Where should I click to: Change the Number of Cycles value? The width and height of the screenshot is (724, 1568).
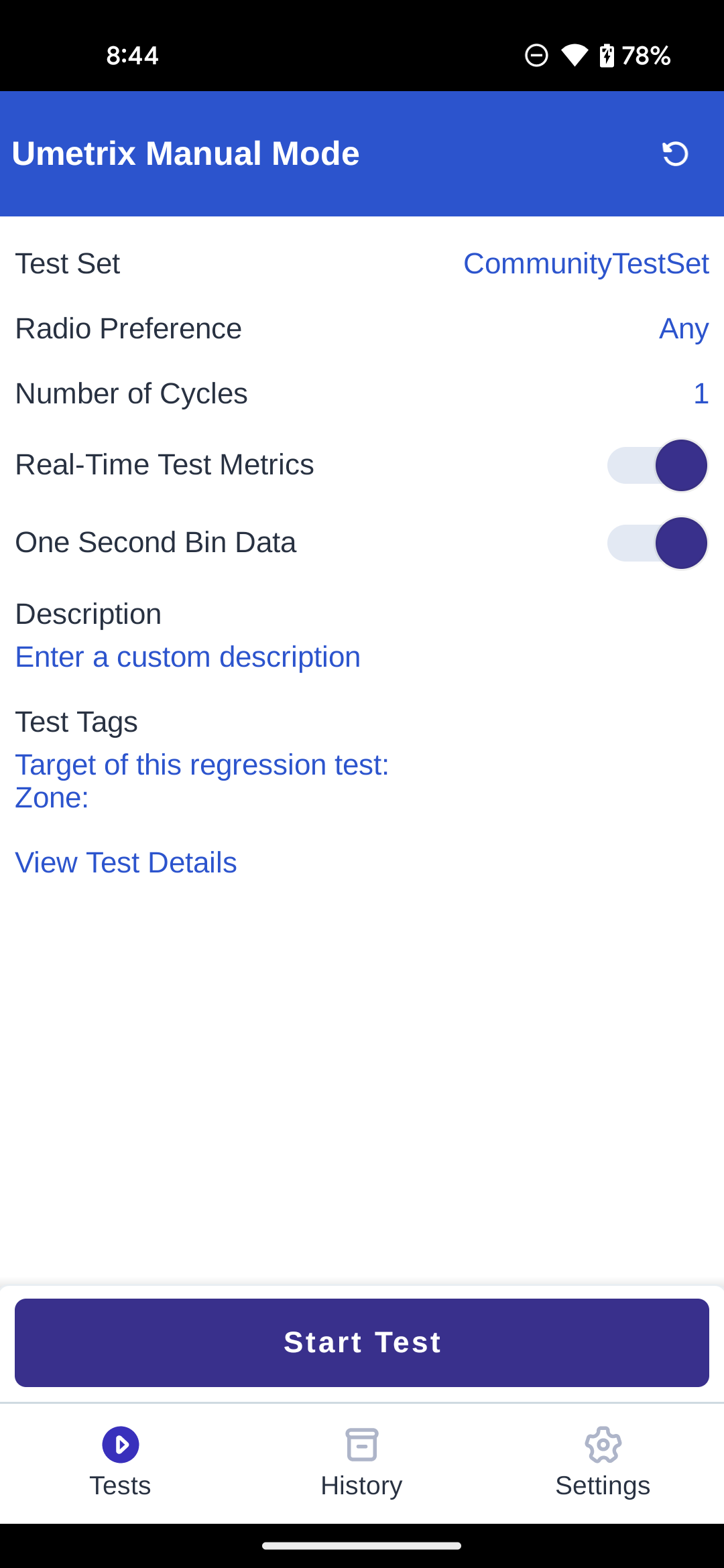point(701,394)
